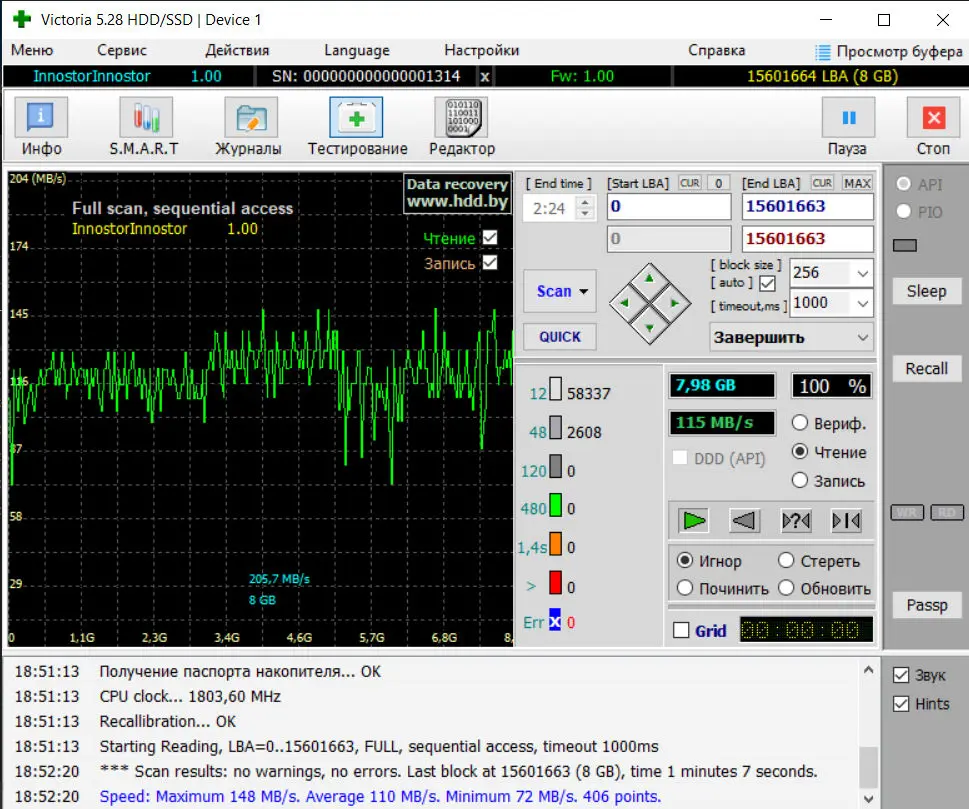Screen dimensions: 969x809
Task: Select the Обновить error action radio
Action: [x=786, y=588]
